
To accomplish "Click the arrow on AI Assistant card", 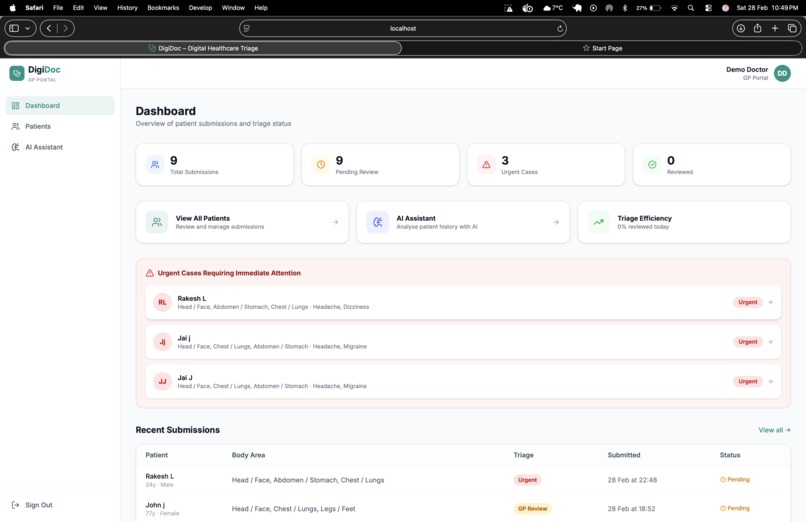I will tap(556, 222).
